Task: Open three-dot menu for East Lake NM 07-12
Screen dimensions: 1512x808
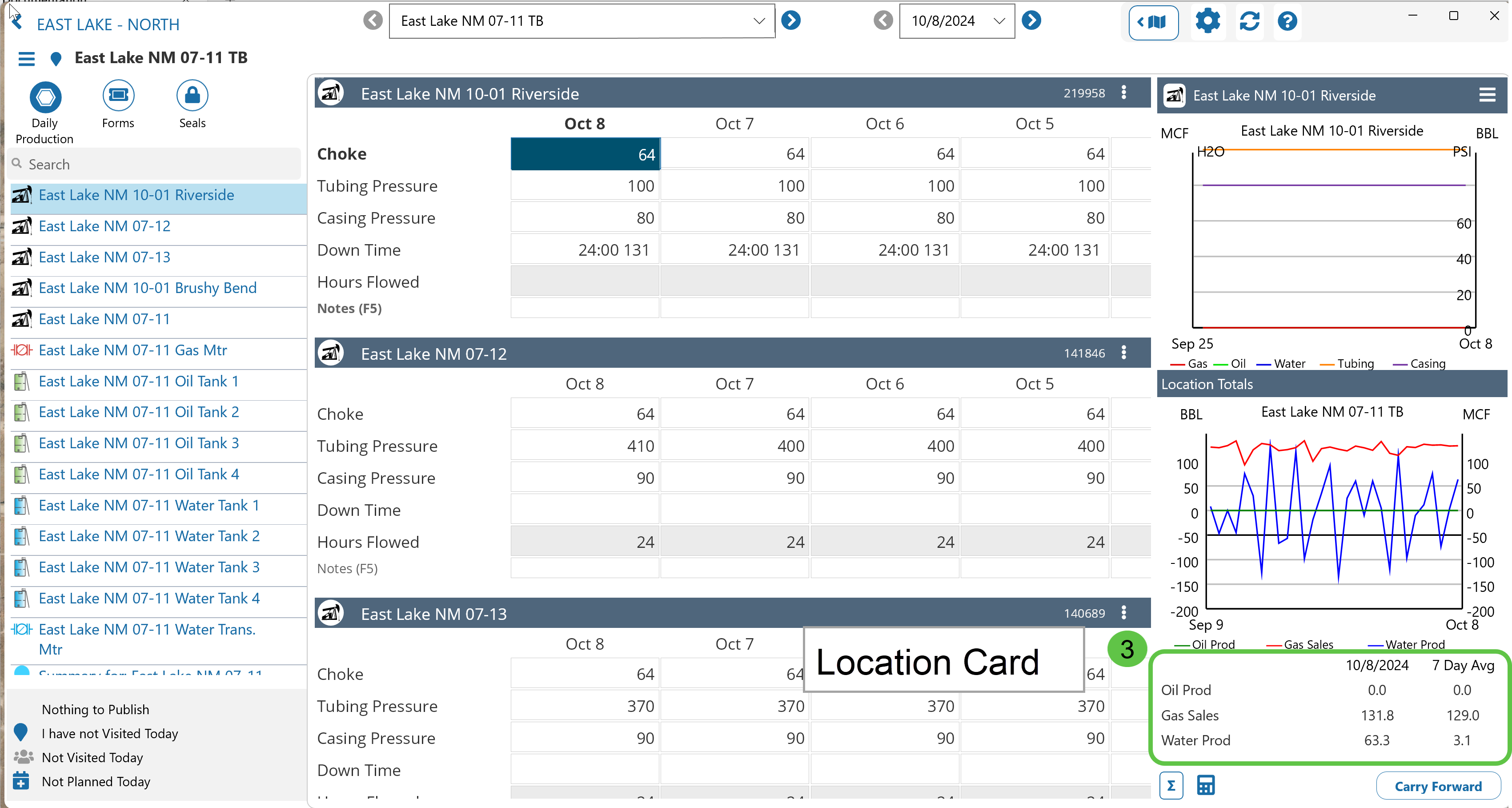Action: 1124,353
